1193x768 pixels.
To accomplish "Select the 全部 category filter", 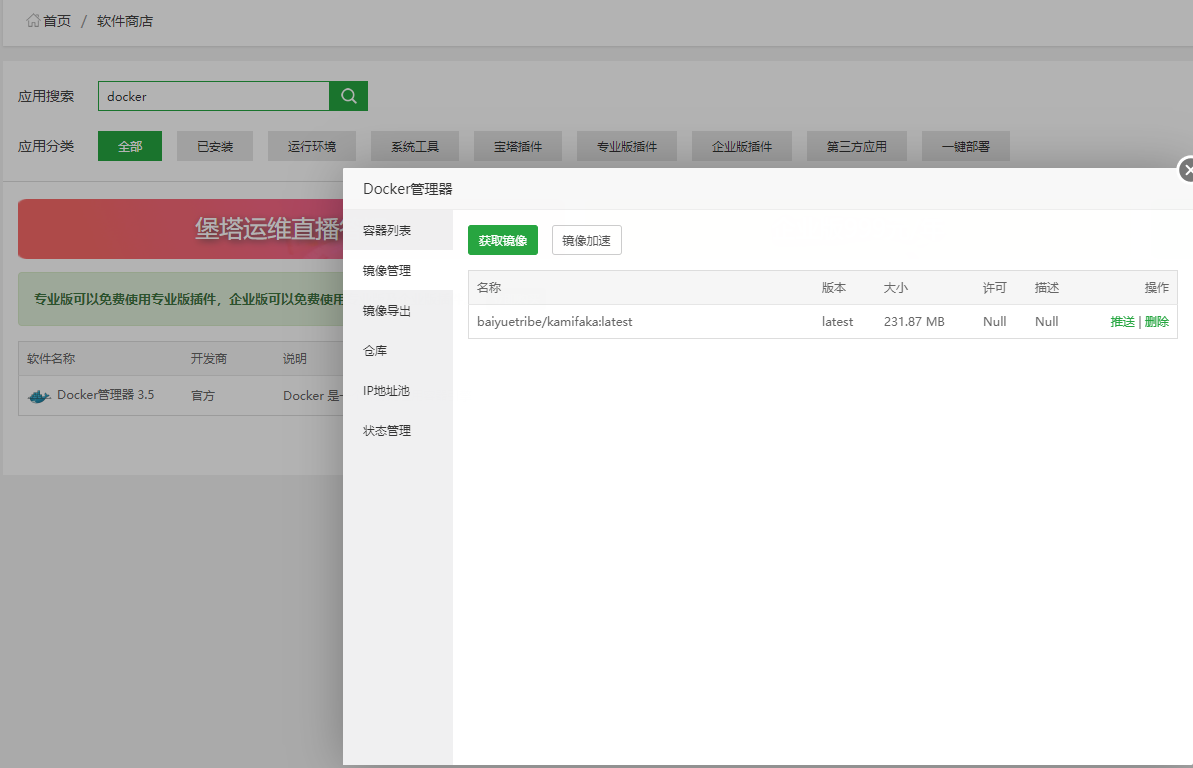I will (x=129, y=145).
